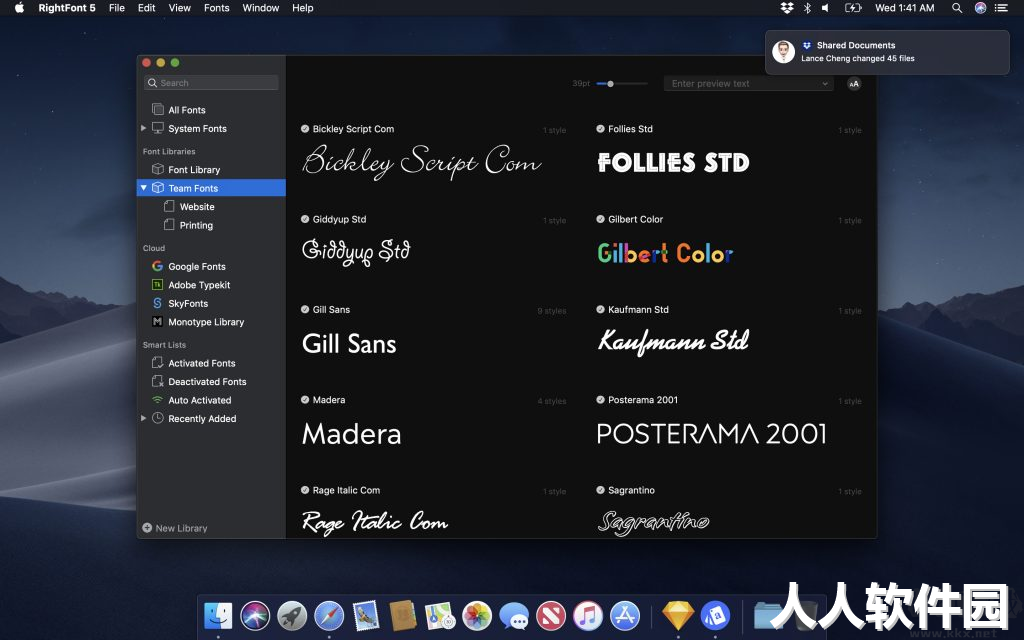The height and width of the screenshot is (640, 1024).
Task: Open the Dropbox menu bar icon
Action: tap(787, 8)
